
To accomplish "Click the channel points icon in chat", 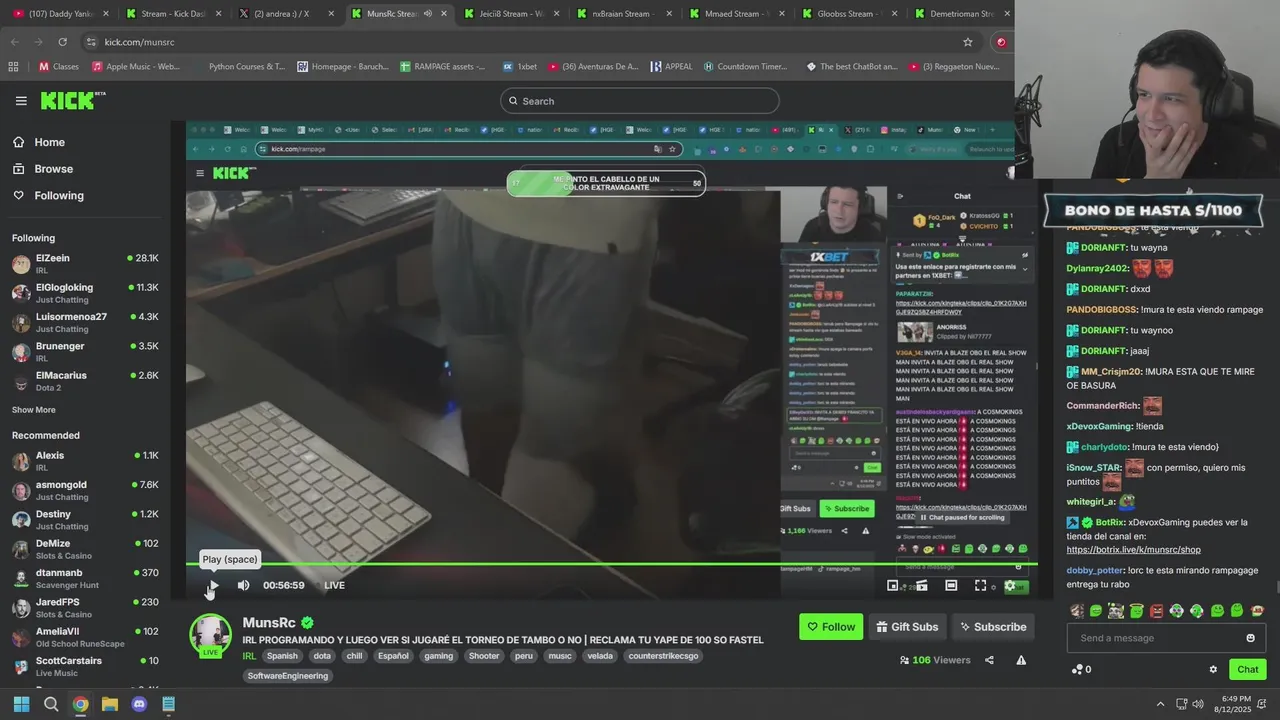I will click(1077, 669).
